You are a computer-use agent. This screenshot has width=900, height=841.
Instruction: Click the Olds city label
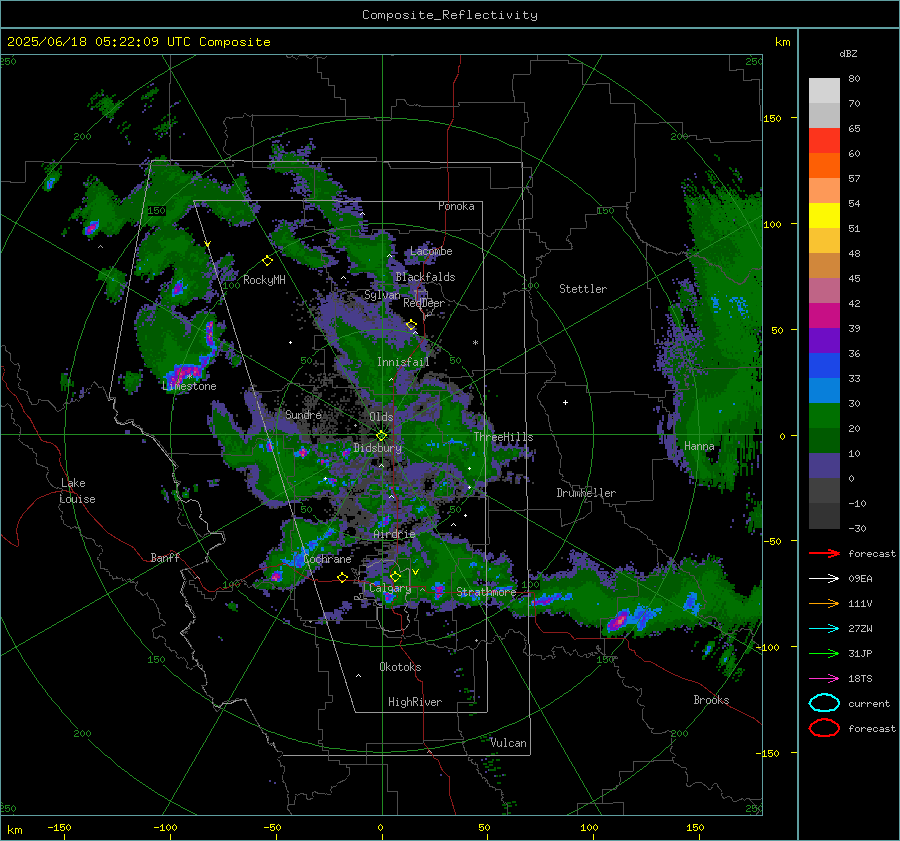pos(381,417)
